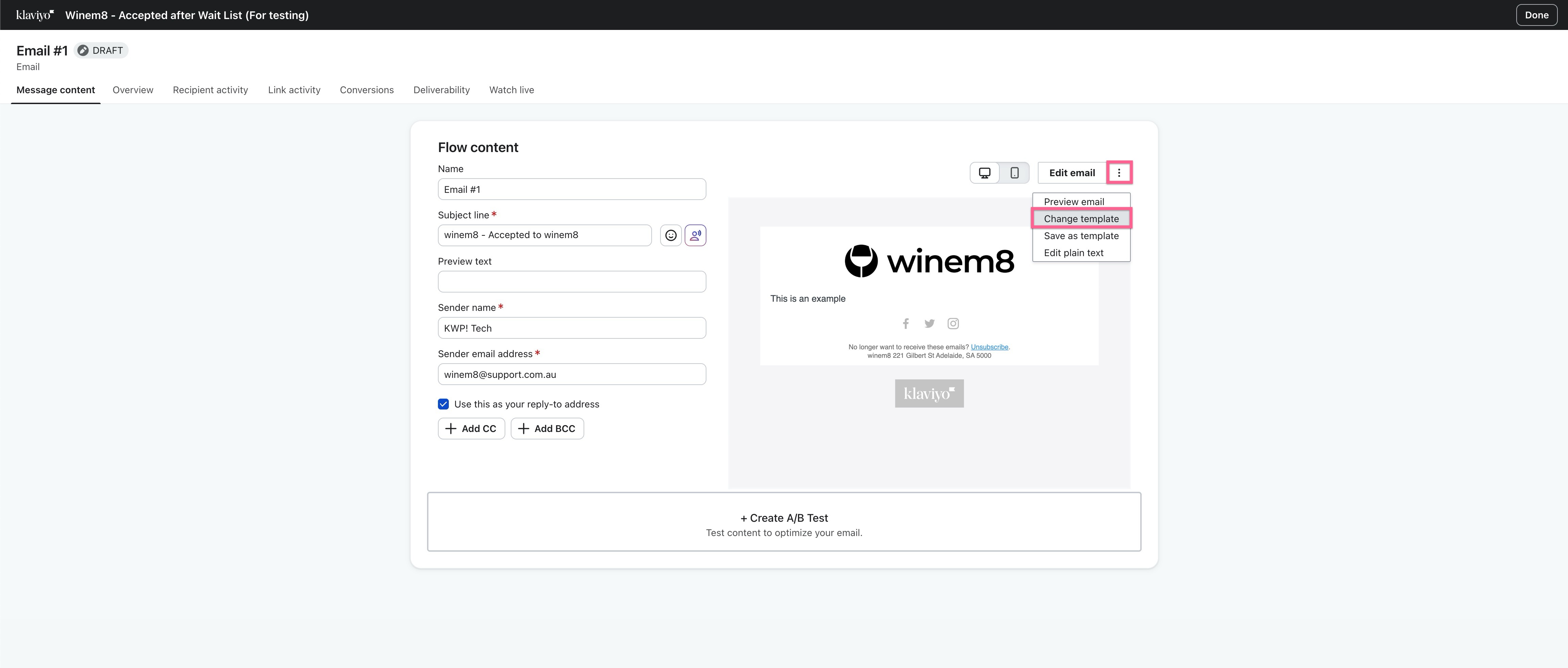Click the Facebook icon in the email preview
The height and width of the screenshot is (668, 1568).
click(x=906, y=324)
